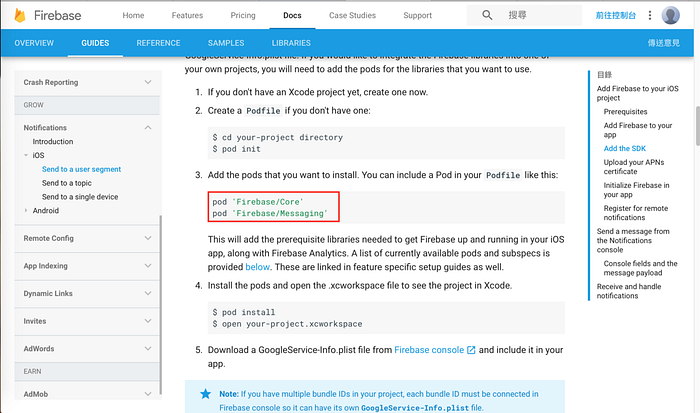Click the 前往控制台 console link
Image resolution: width=700 pixels, height=413 pixels.
(616, 15)
